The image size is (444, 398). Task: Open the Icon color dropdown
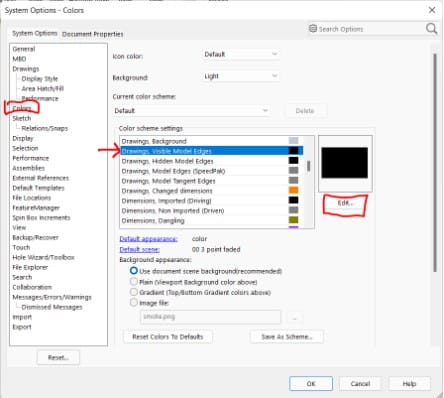coord(241,54)
